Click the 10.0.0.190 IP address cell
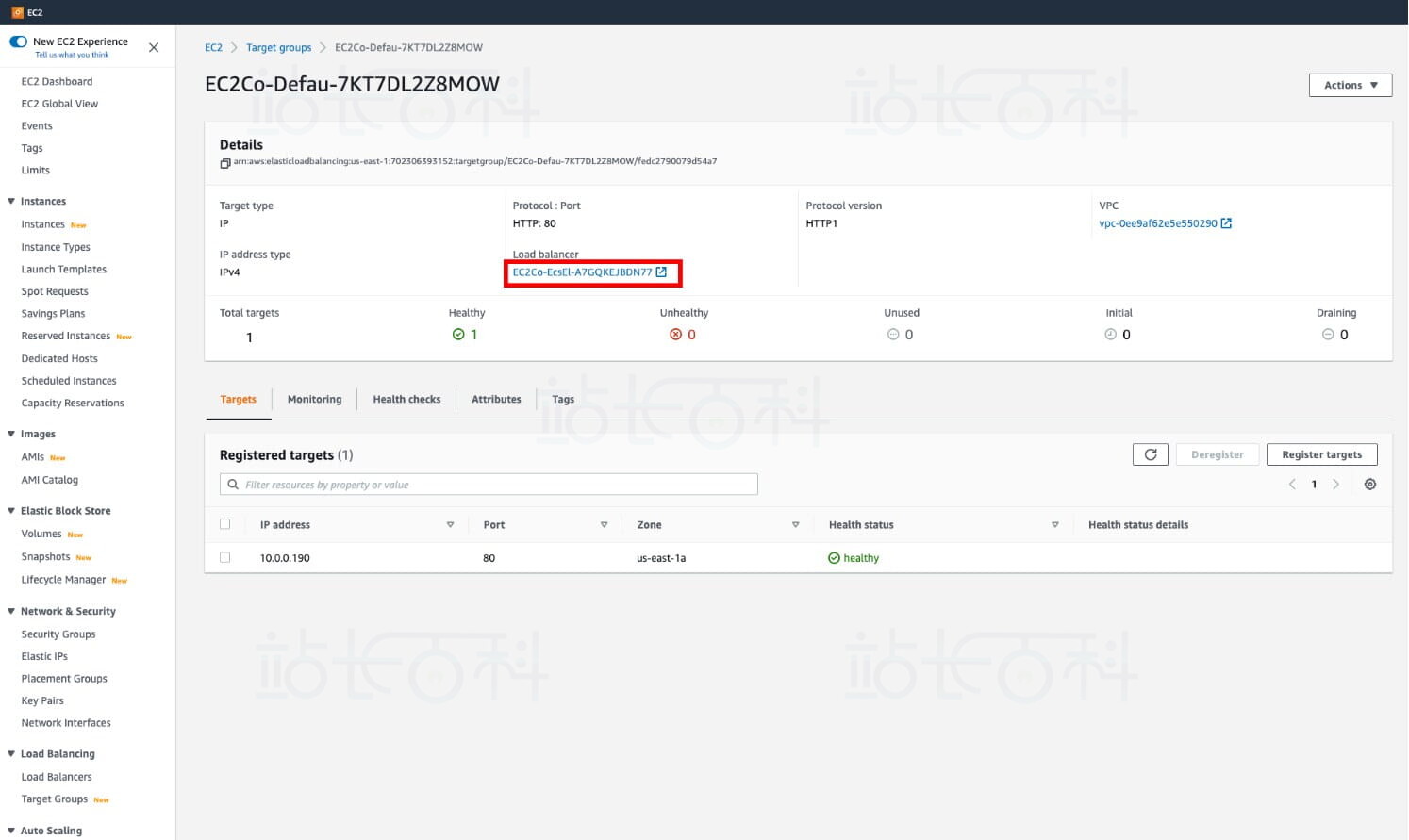Viewport: 1409px width, 840px height. coord(285,558)
